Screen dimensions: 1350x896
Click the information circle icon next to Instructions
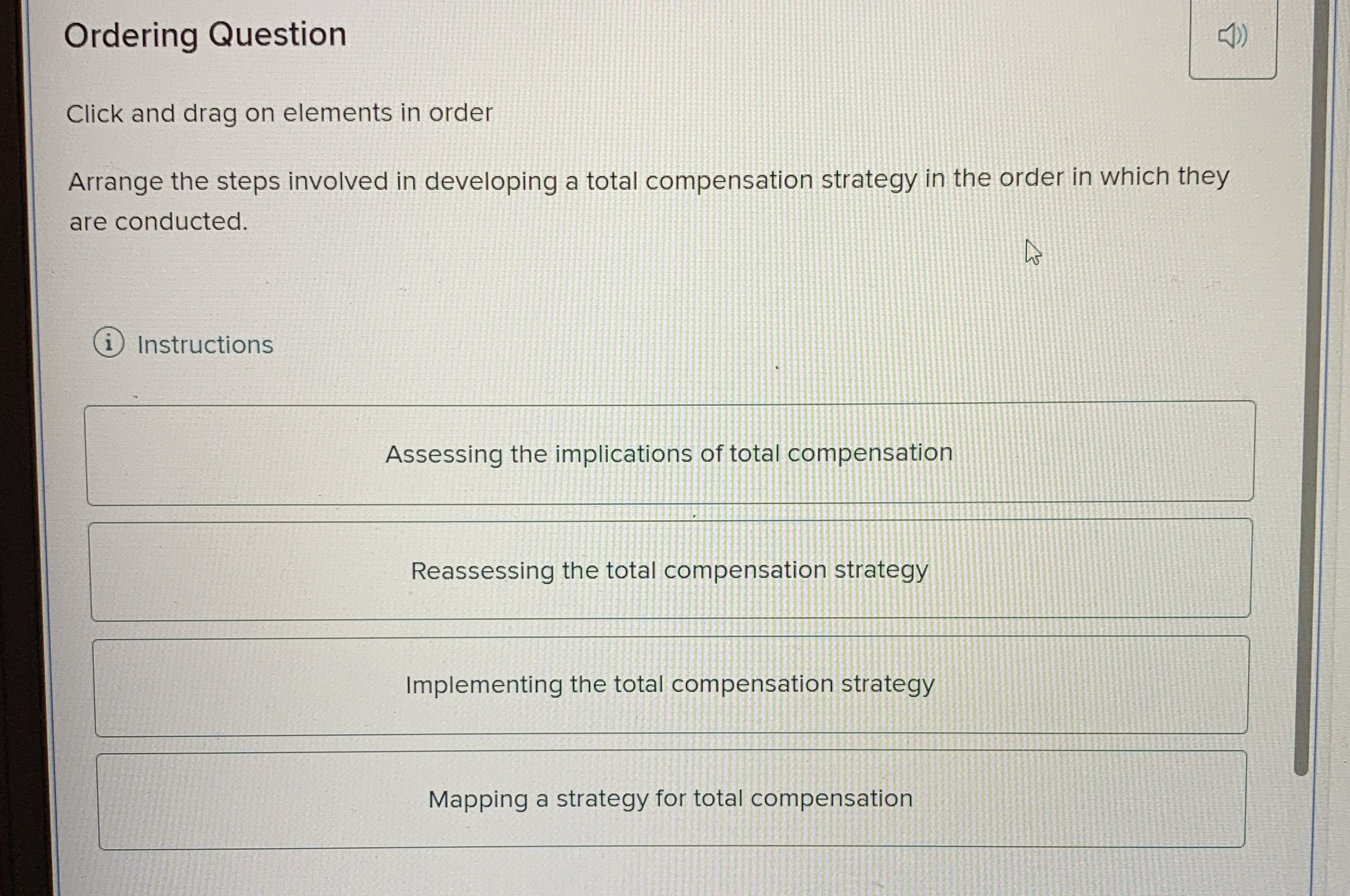109,343
